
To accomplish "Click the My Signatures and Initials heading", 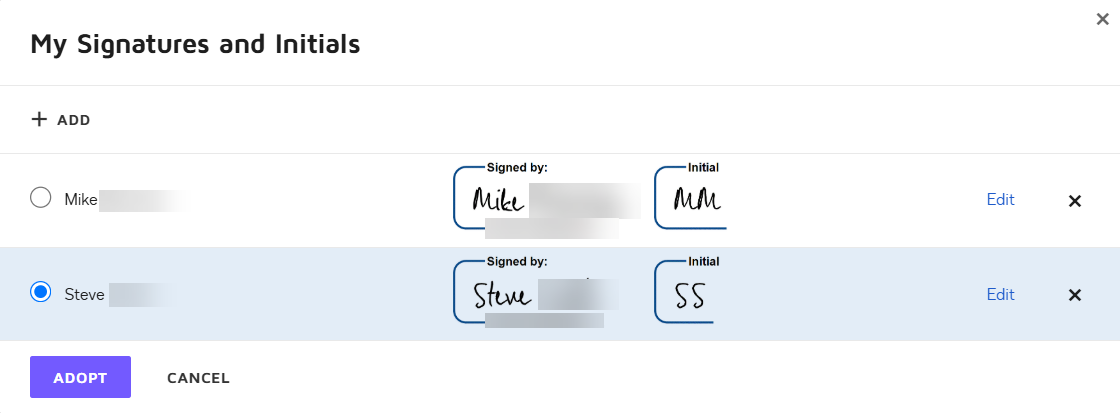I will 195,44.
